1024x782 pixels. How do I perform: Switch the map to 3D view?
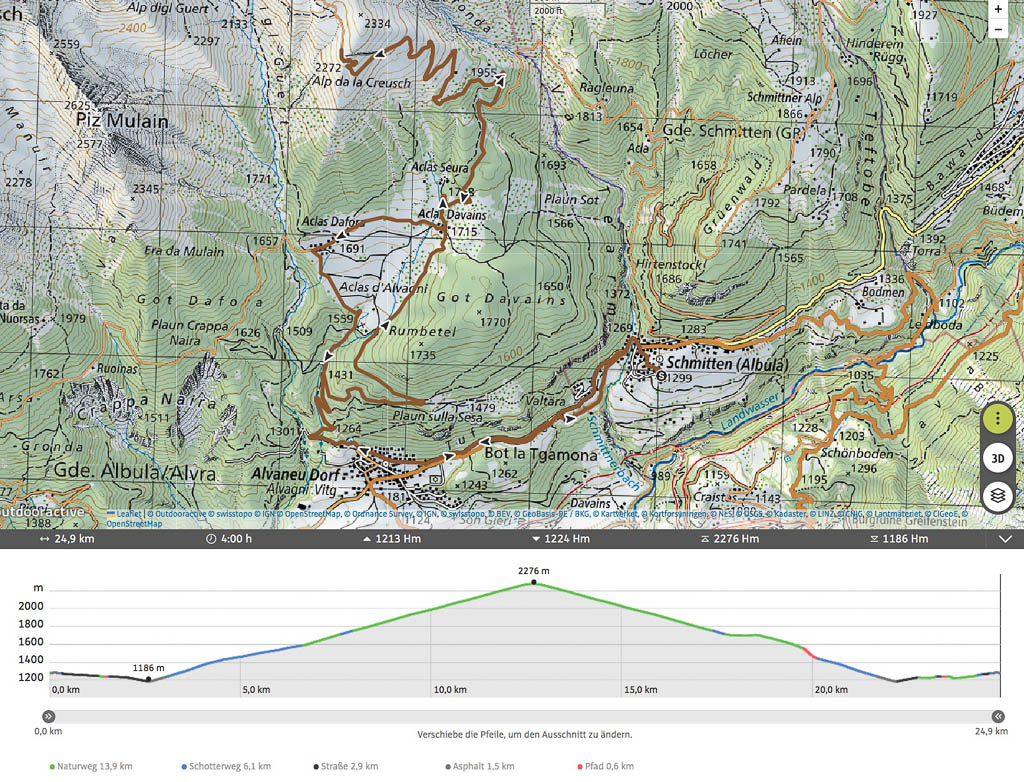click(996, 457)
